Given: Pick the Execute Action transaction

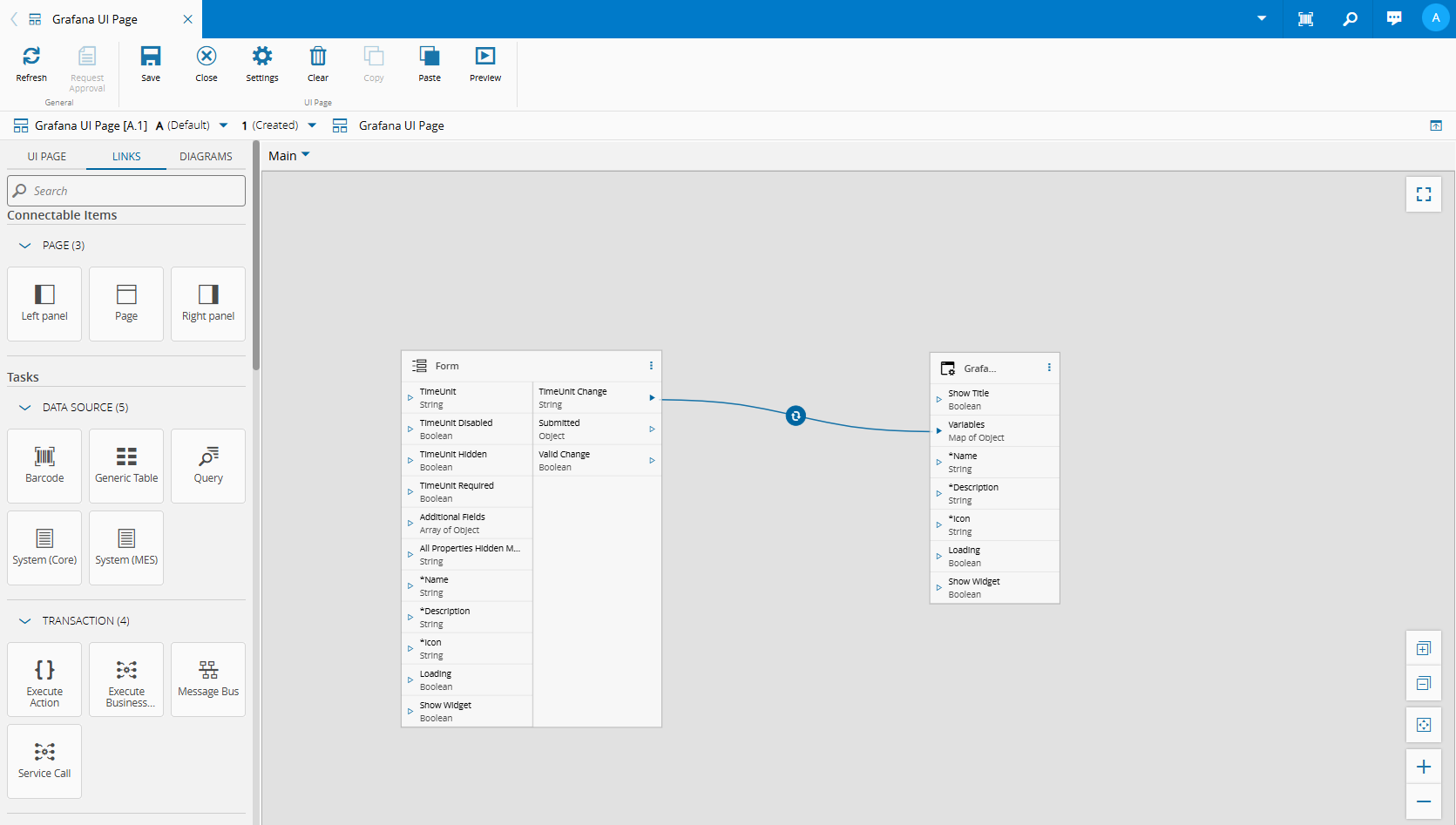Looking at the screenshot, I should coord(44,680).
